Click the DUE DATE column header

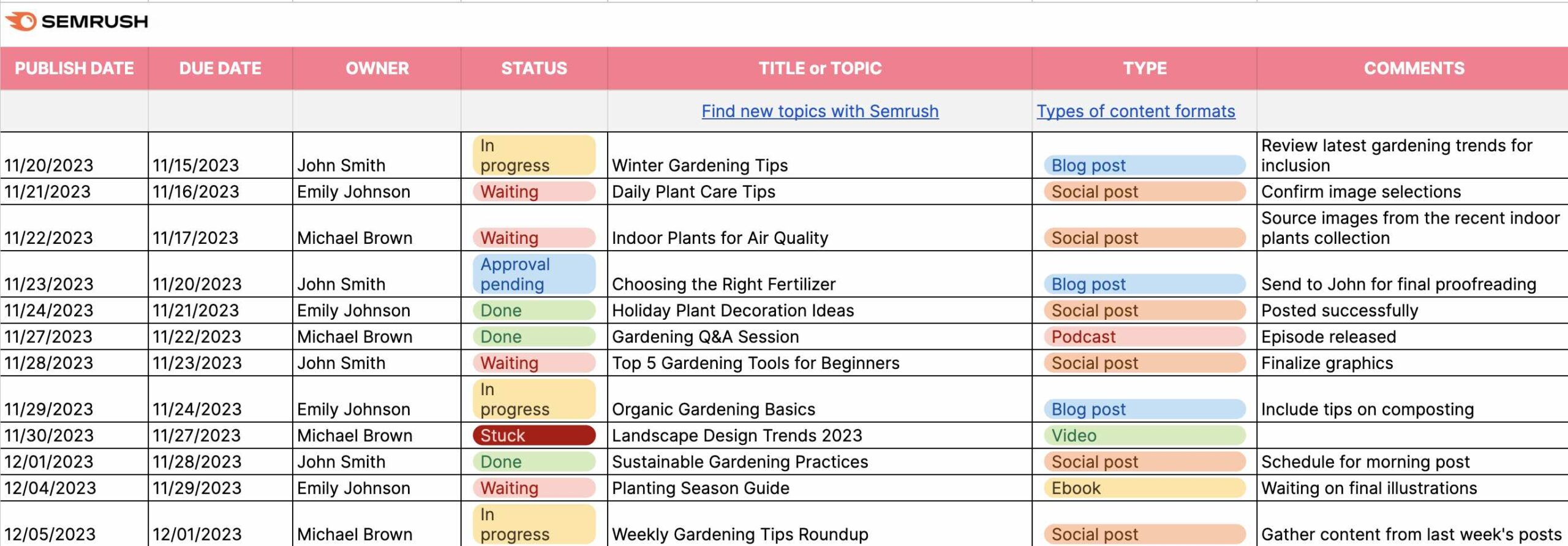(220, 68)
